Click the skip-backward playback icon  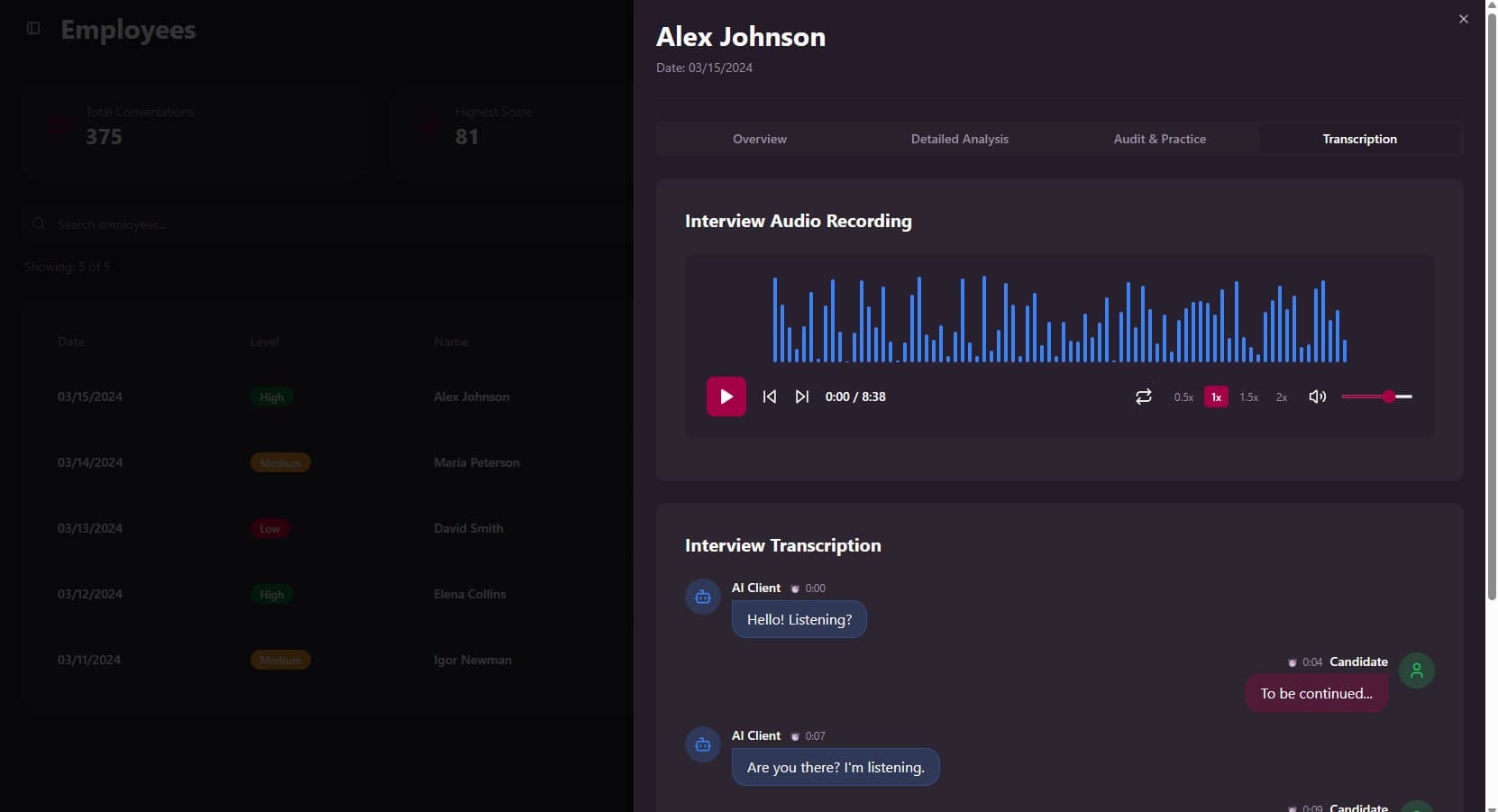(x=770, y=397)
